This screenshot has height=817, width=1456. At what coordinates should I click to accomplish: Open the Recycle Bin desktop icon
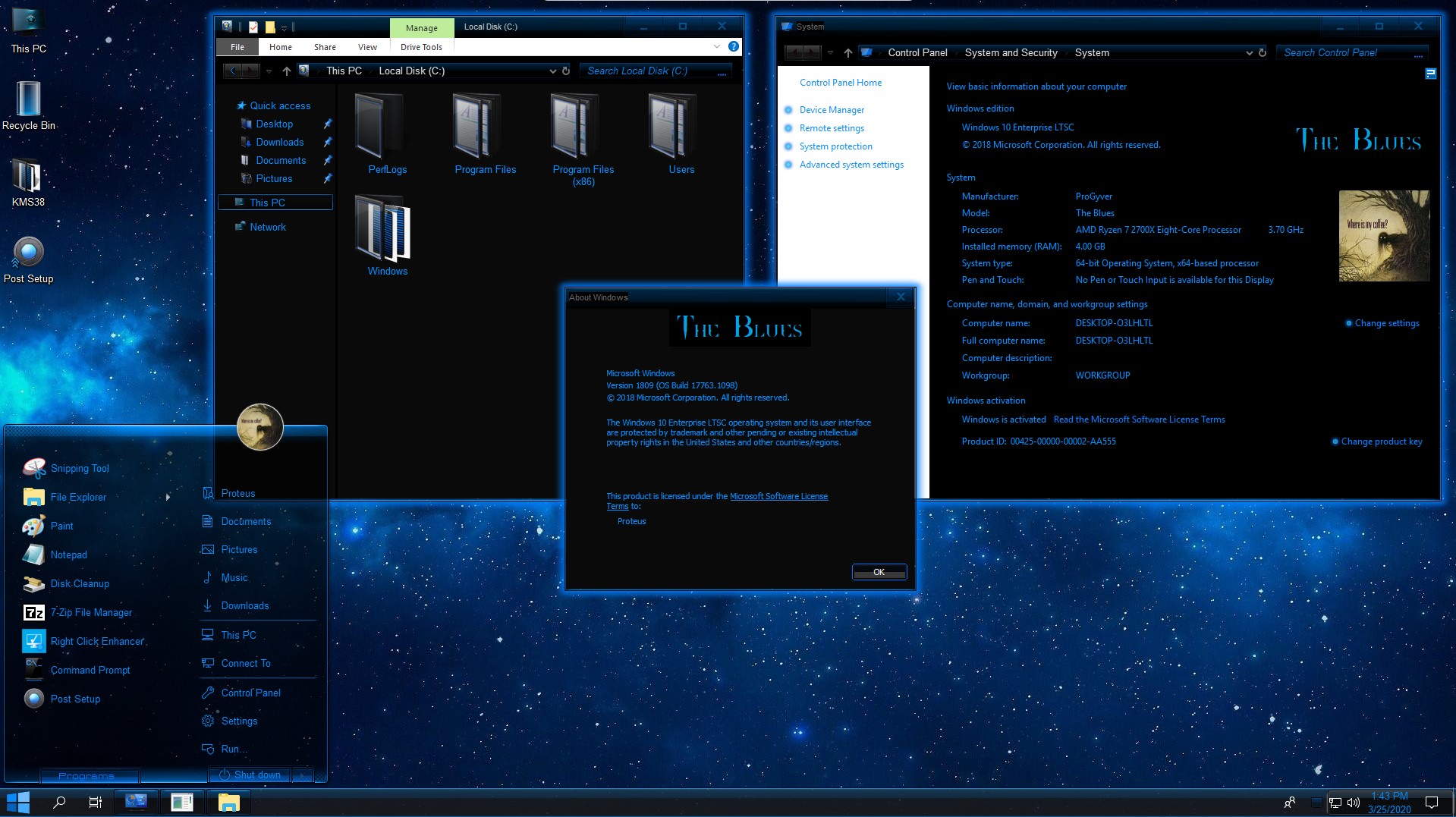(x=28, y=105)
